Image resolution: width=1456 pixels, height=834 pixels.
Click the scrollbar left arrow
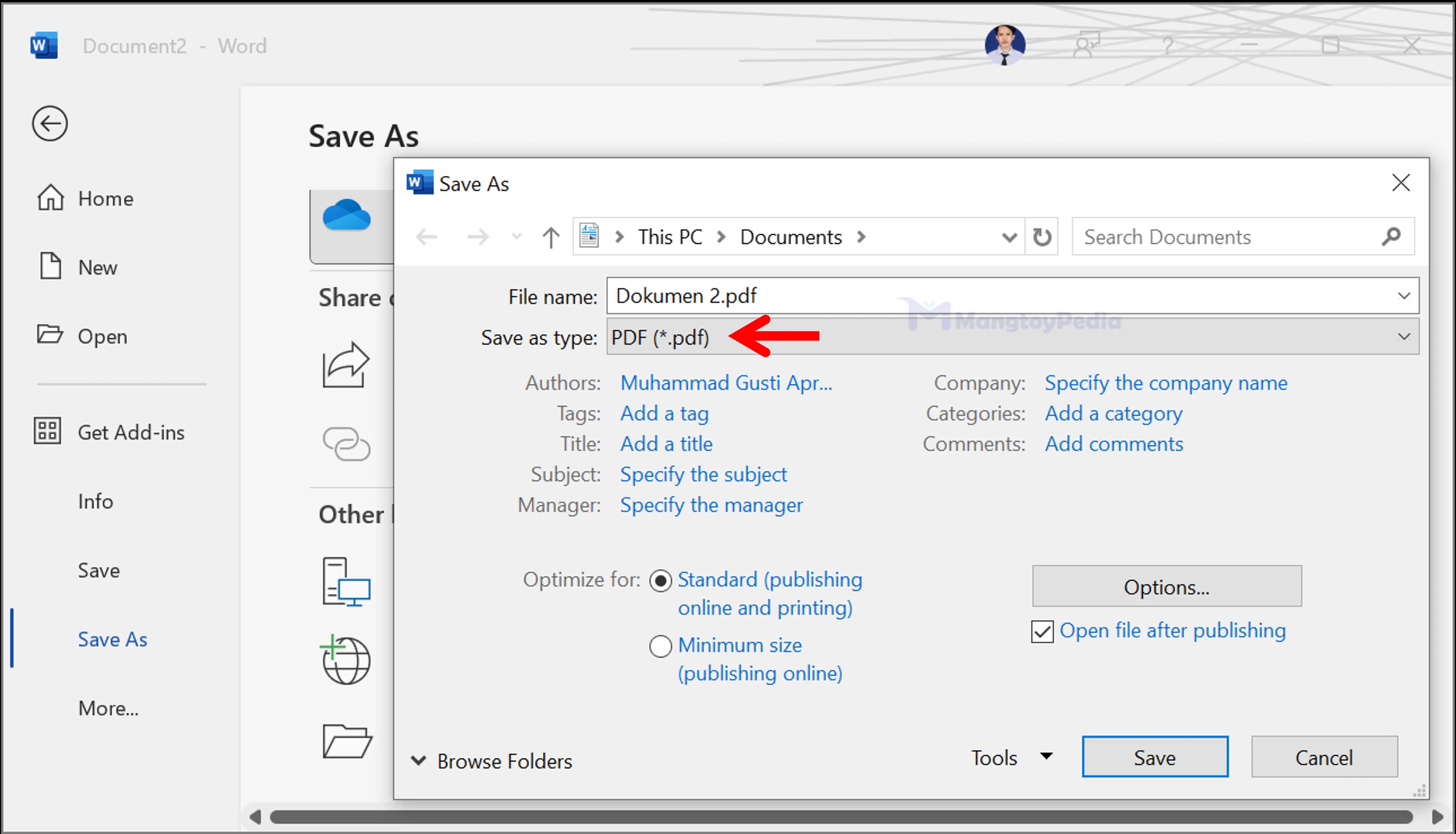point(255,816)
